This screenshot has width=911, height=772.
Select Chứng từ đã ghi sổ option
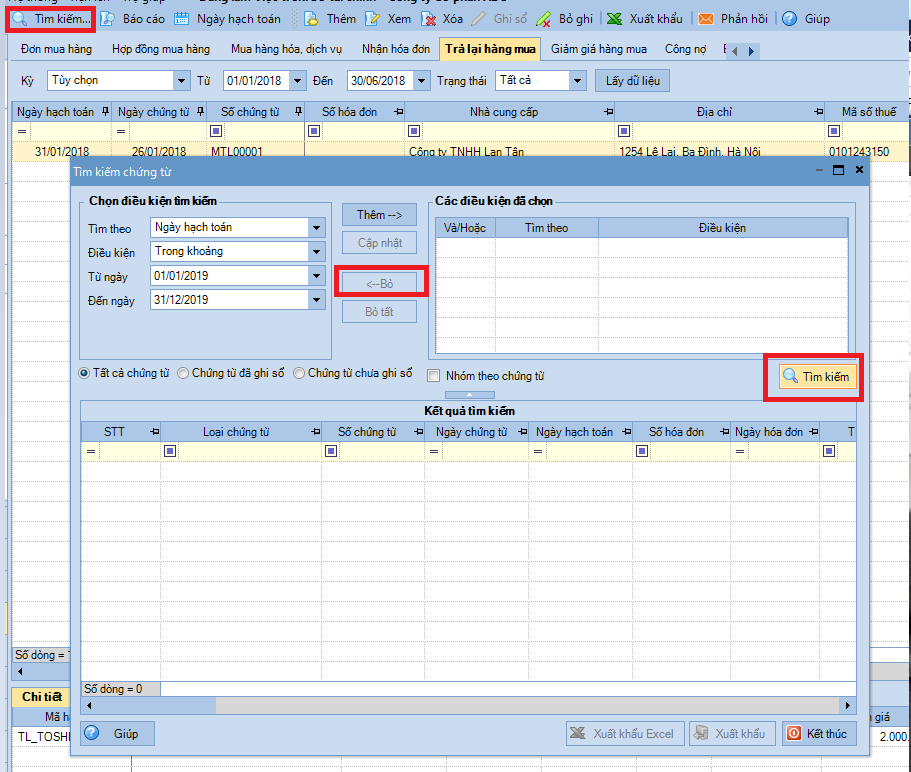pos(183,374)
